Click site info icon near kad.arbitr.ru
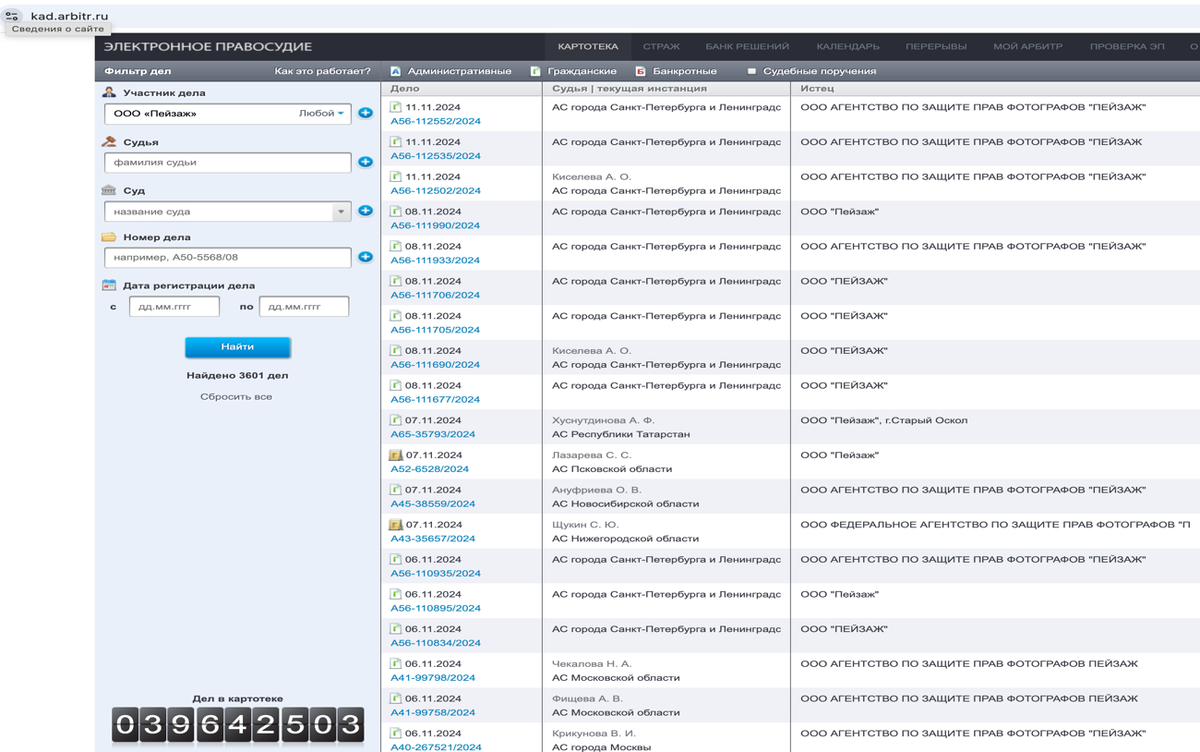 point(14,17)
